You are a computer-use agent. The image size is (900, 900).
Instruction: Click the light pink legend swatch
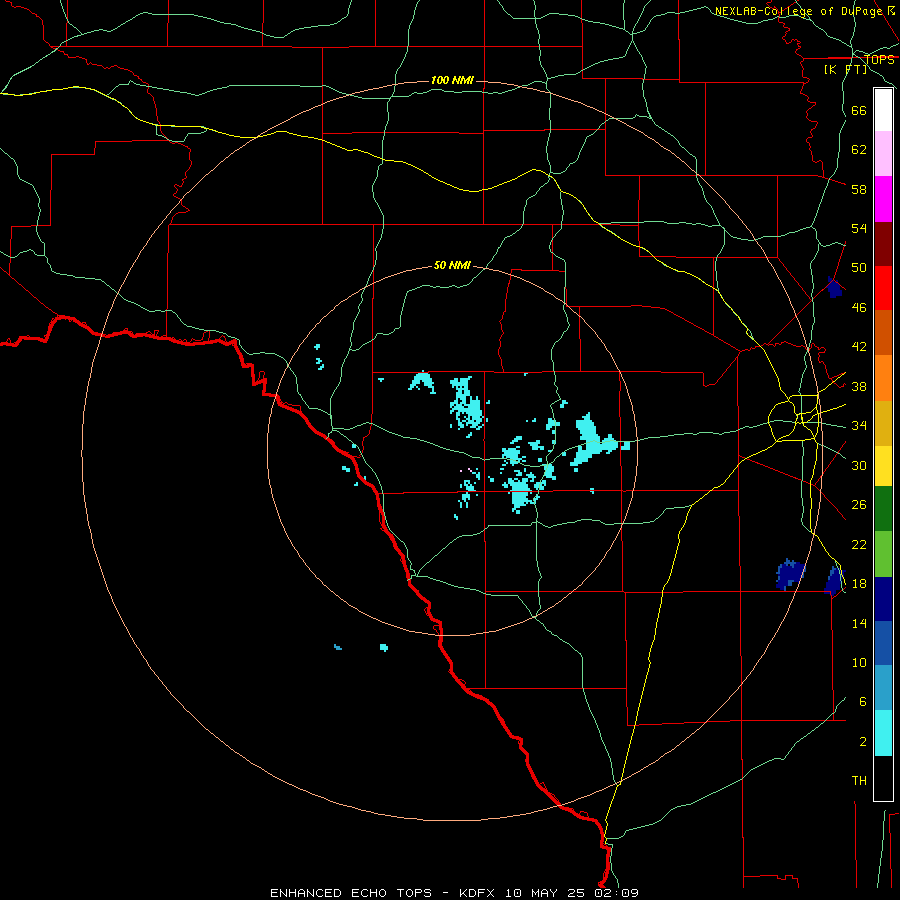(883, 153)
